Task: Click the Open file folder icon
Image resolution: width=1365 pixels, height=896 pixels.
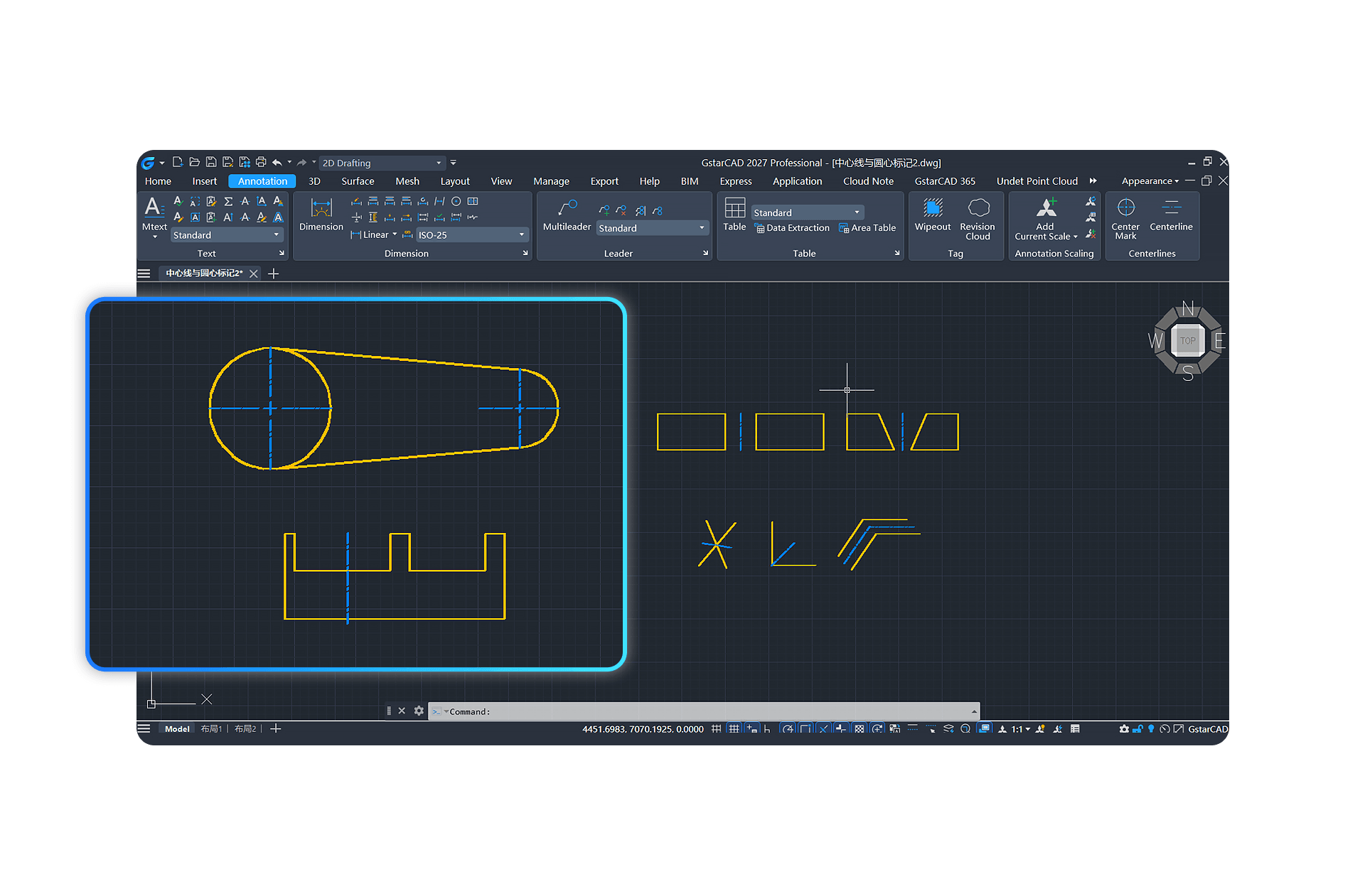Action: (x=194, y=162)
